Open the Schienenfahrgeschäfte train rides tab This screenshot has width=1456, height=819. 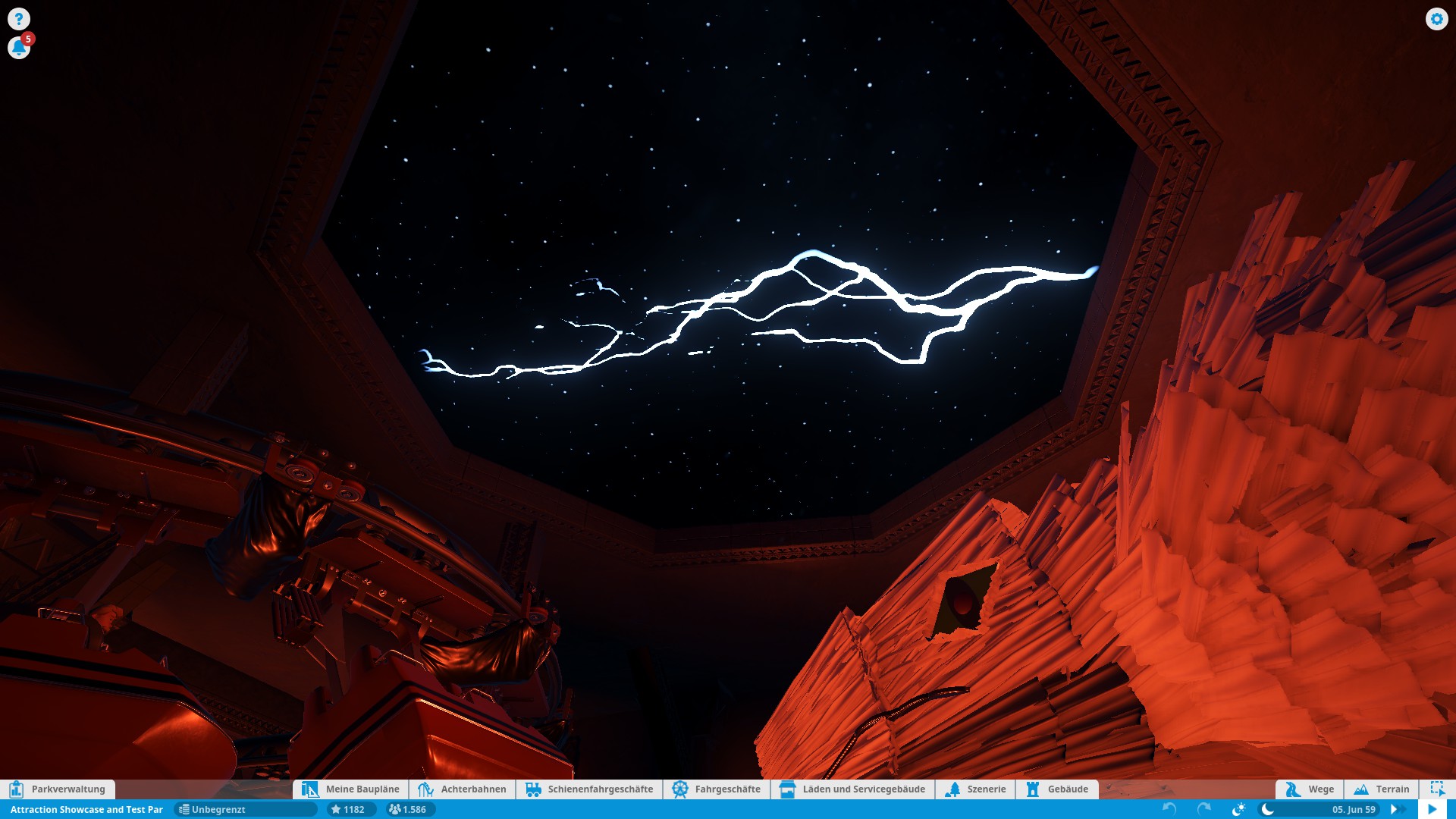pos(589,789)
